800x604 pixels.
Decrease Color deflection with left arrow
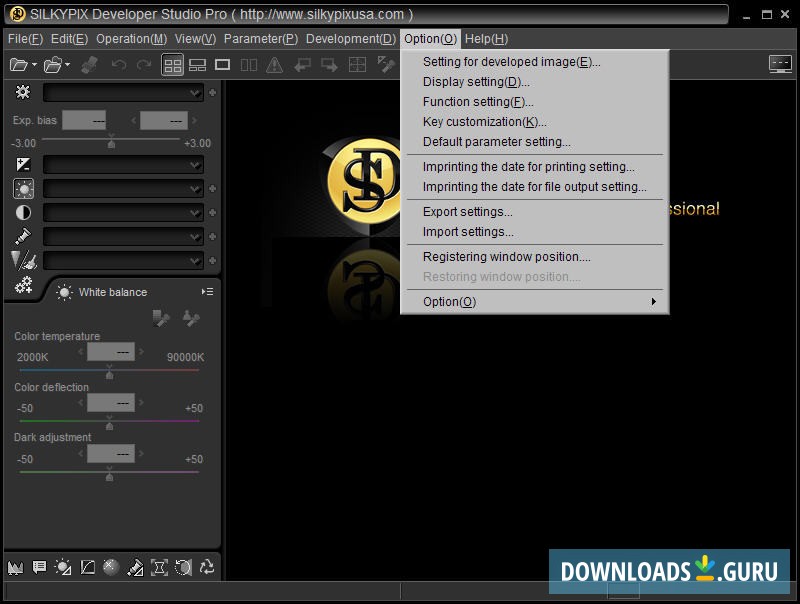pyautogui.click(x=81, y=402)
